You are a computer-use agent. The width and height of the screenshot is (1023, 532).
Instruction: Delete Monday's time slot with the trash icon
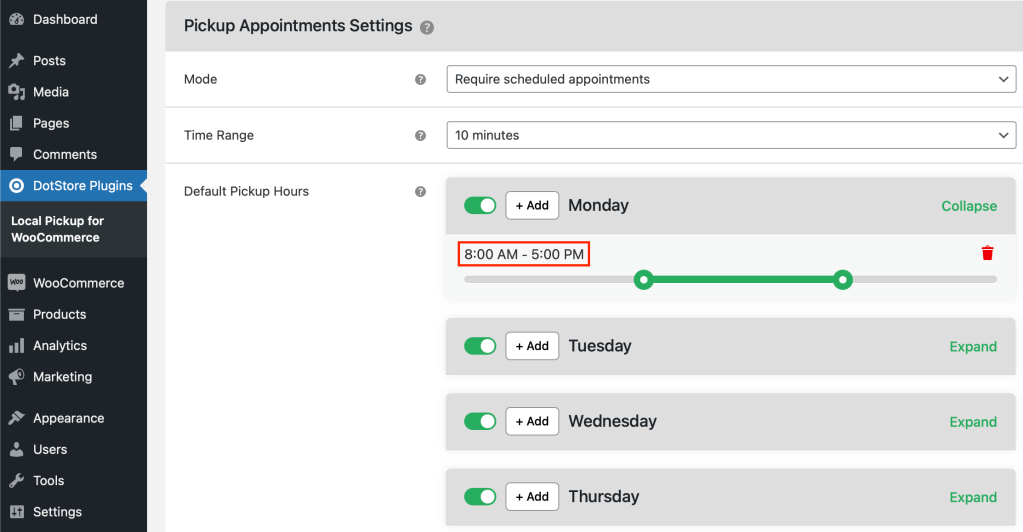click(x=987, y=253)
